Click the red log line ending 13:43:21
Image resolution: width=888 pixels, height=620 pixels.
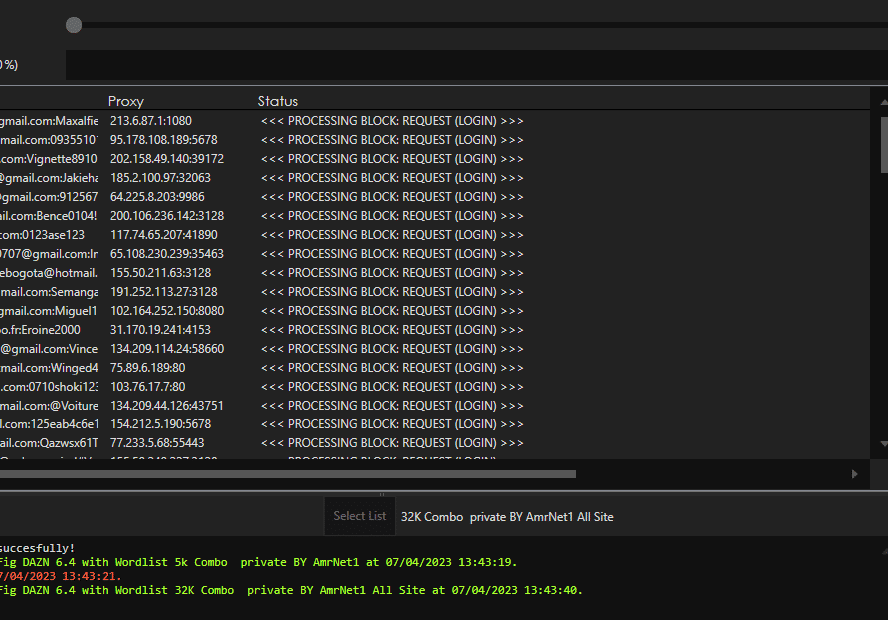pos(61,576)
